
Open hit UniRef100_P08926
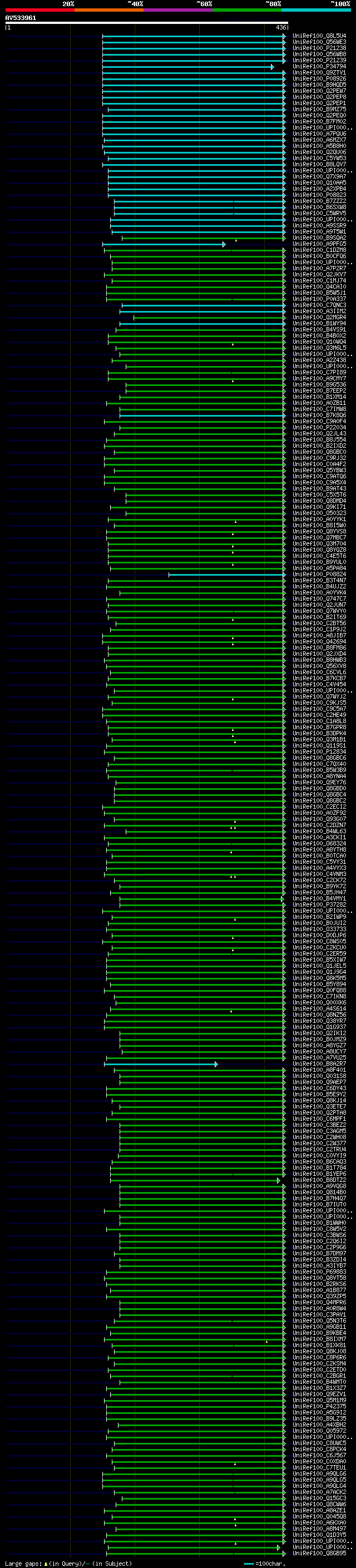tap(319, 78)
